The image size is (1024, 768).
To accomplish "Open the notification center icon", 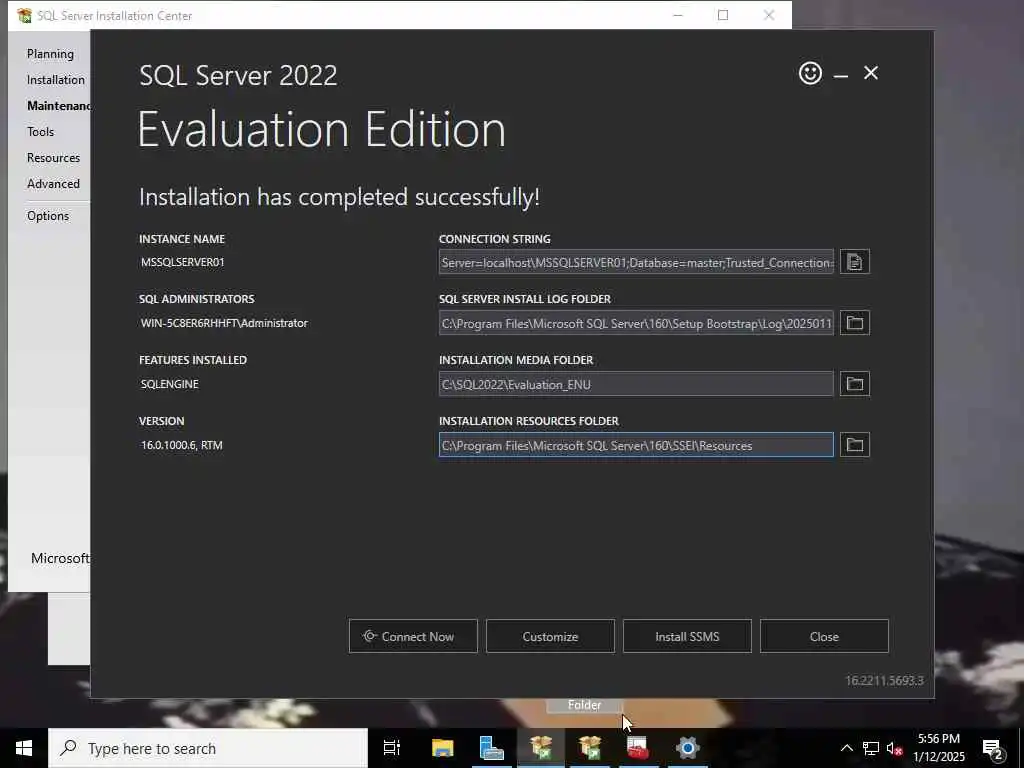I will (x=993, y=748).
